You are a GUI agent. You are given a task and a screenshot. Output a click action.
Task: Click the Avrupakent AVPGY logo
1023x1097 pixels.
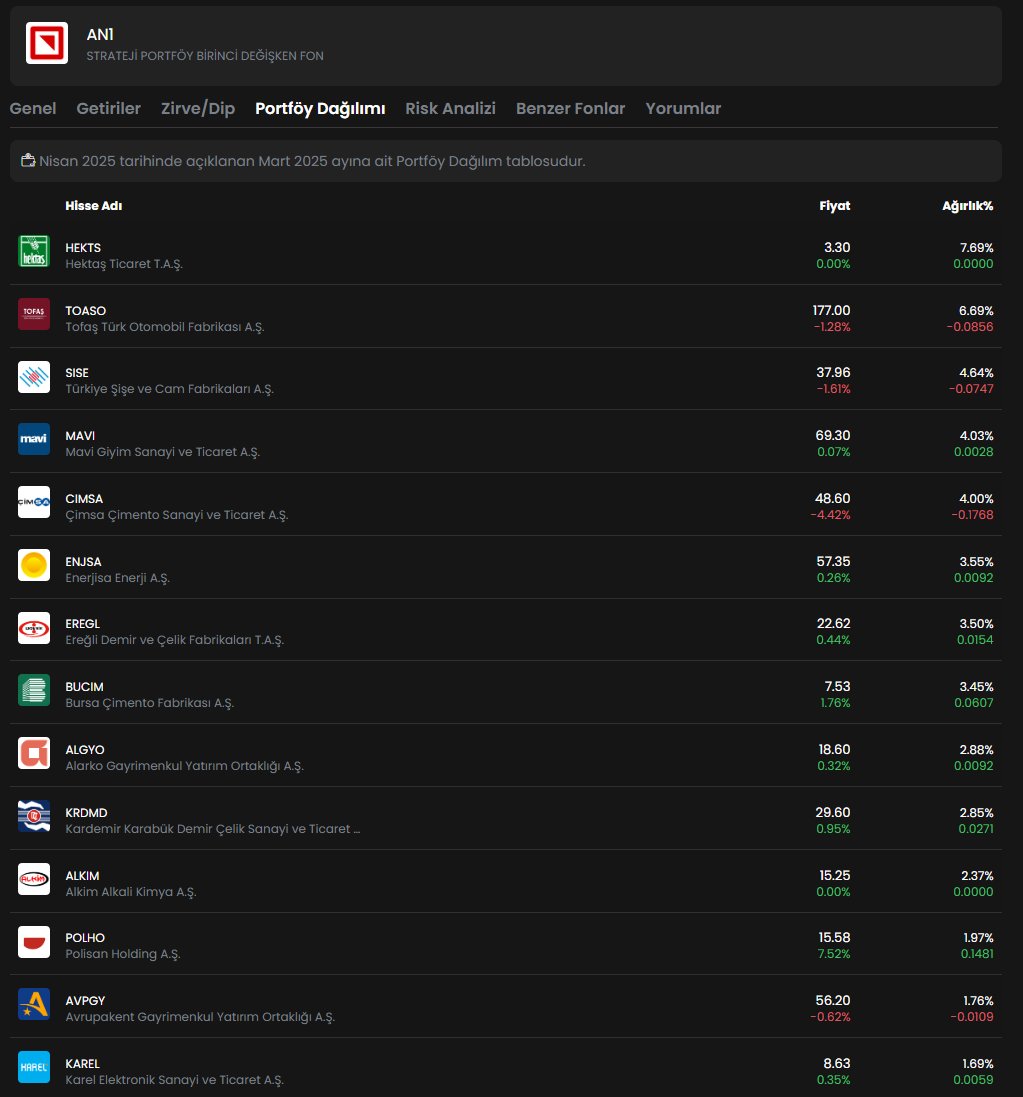click(x=34, y=1005)
